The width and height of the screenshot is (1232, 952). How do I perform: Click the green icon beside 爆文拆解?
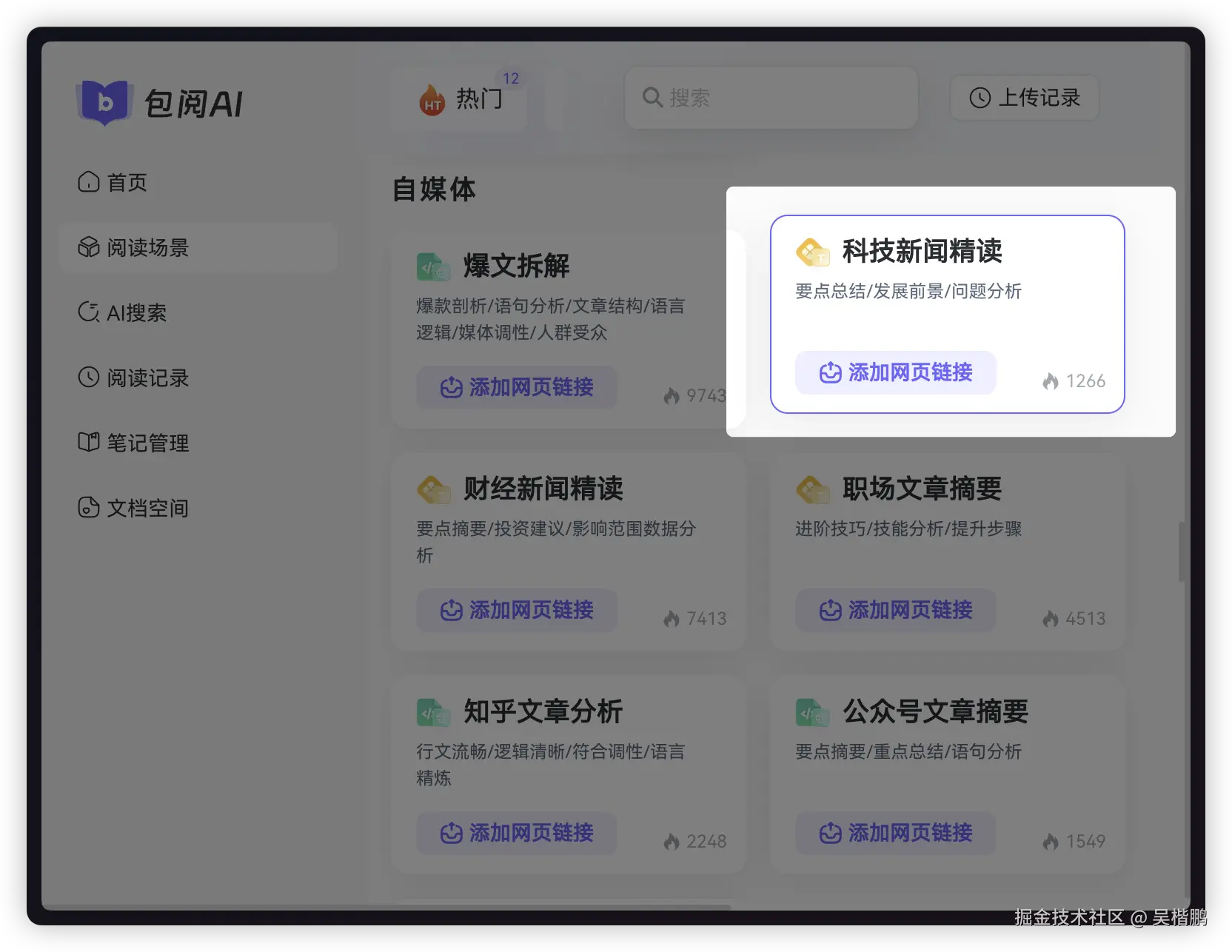pyautogui.click(x=433, y=267)
